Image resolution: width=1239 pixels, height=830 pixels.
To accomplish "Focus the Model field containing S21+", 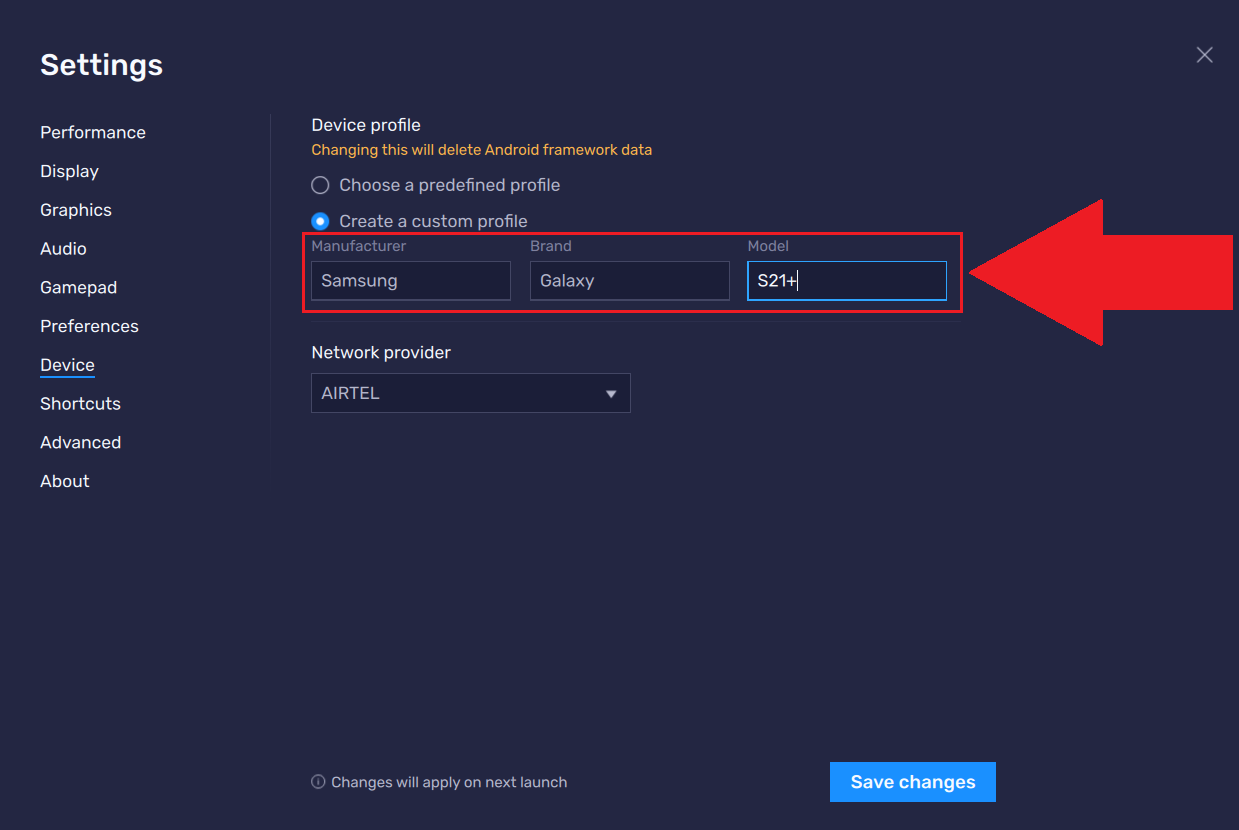I will [846, 281].
